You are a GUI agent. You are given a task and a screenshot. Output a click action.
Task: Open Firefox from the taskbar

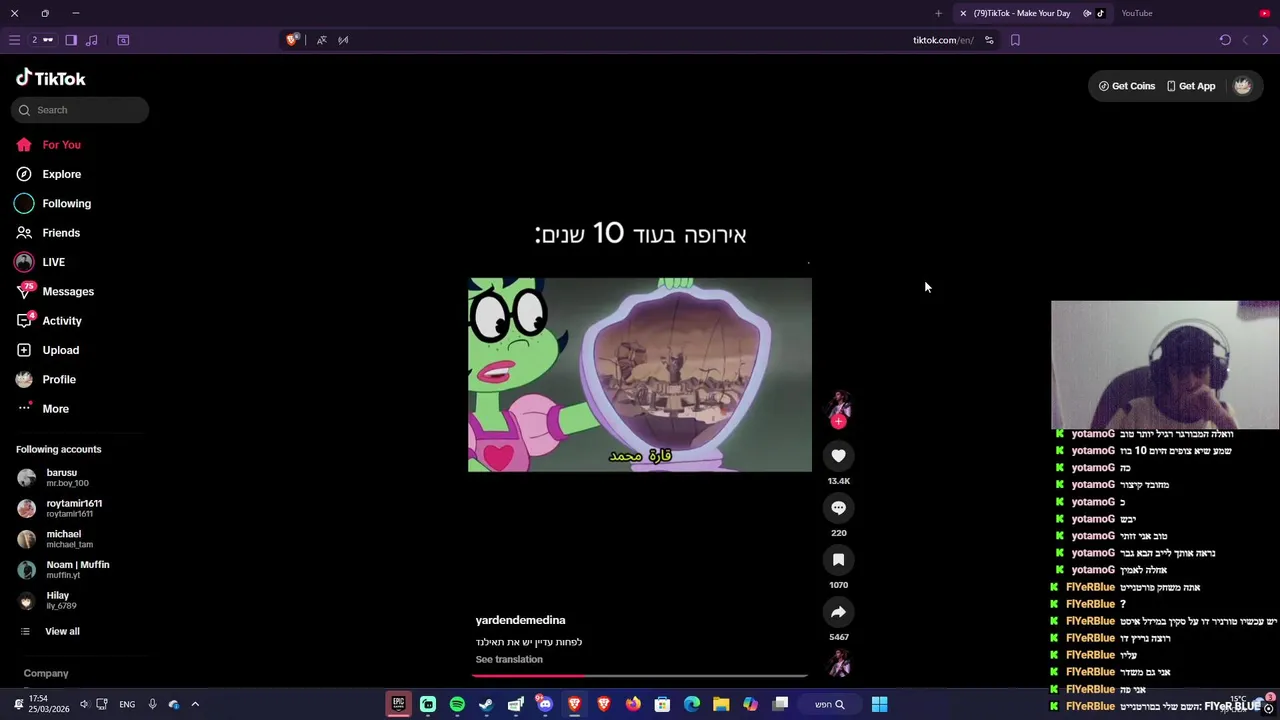pos(633,704)
